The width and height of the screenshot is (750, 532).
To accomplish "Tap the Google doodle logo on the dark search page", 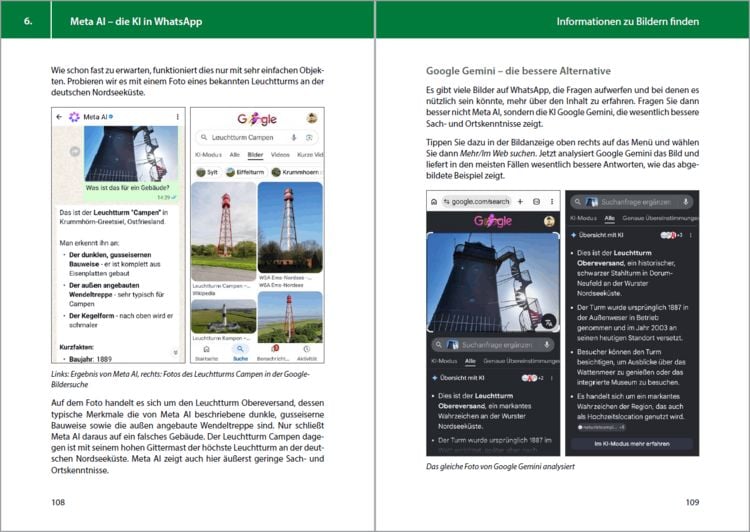I will coord(493,221).
